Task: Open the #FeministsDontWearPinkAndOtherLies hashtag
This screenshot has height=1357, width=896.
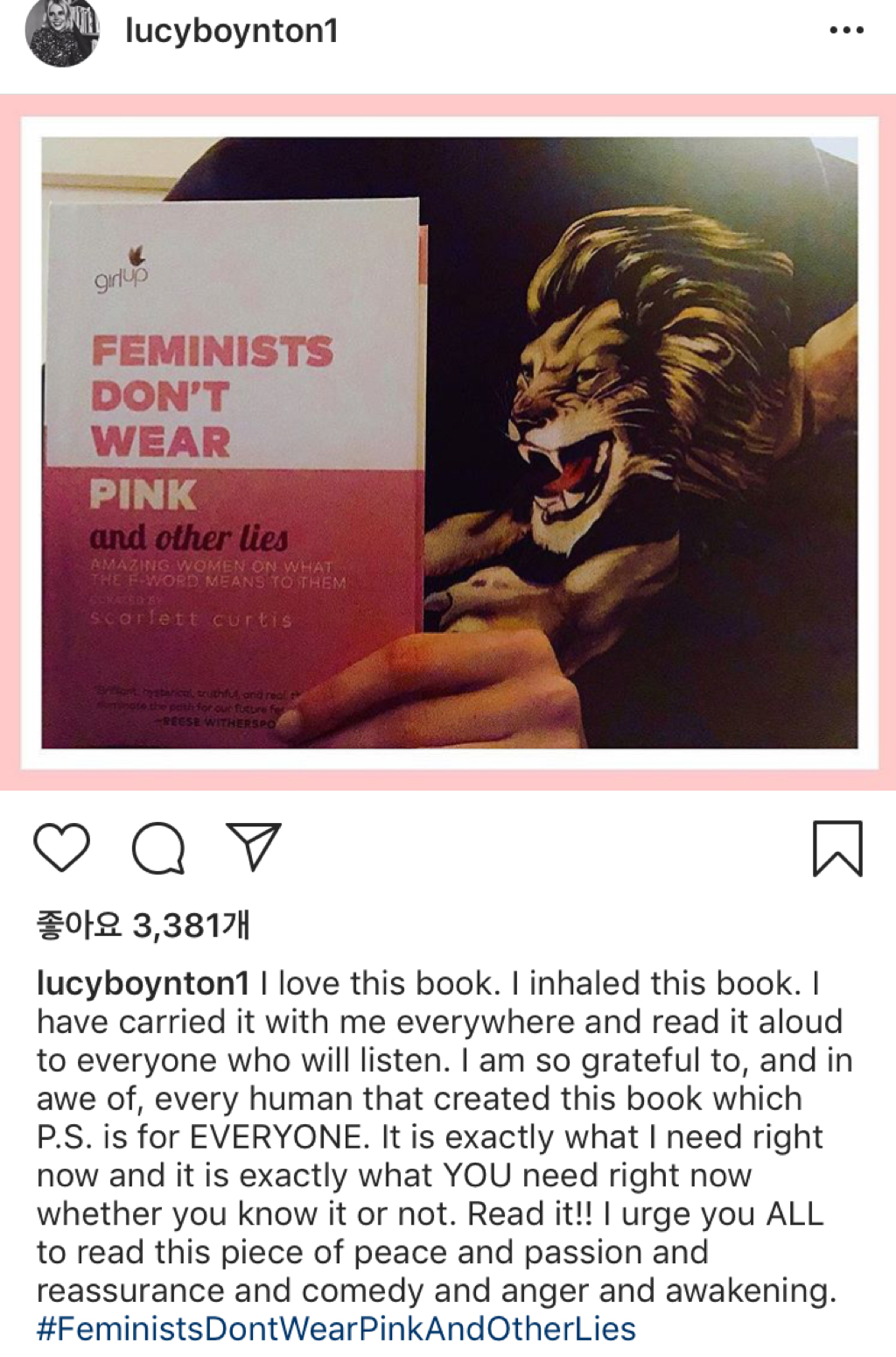Action: [336, 1329]
